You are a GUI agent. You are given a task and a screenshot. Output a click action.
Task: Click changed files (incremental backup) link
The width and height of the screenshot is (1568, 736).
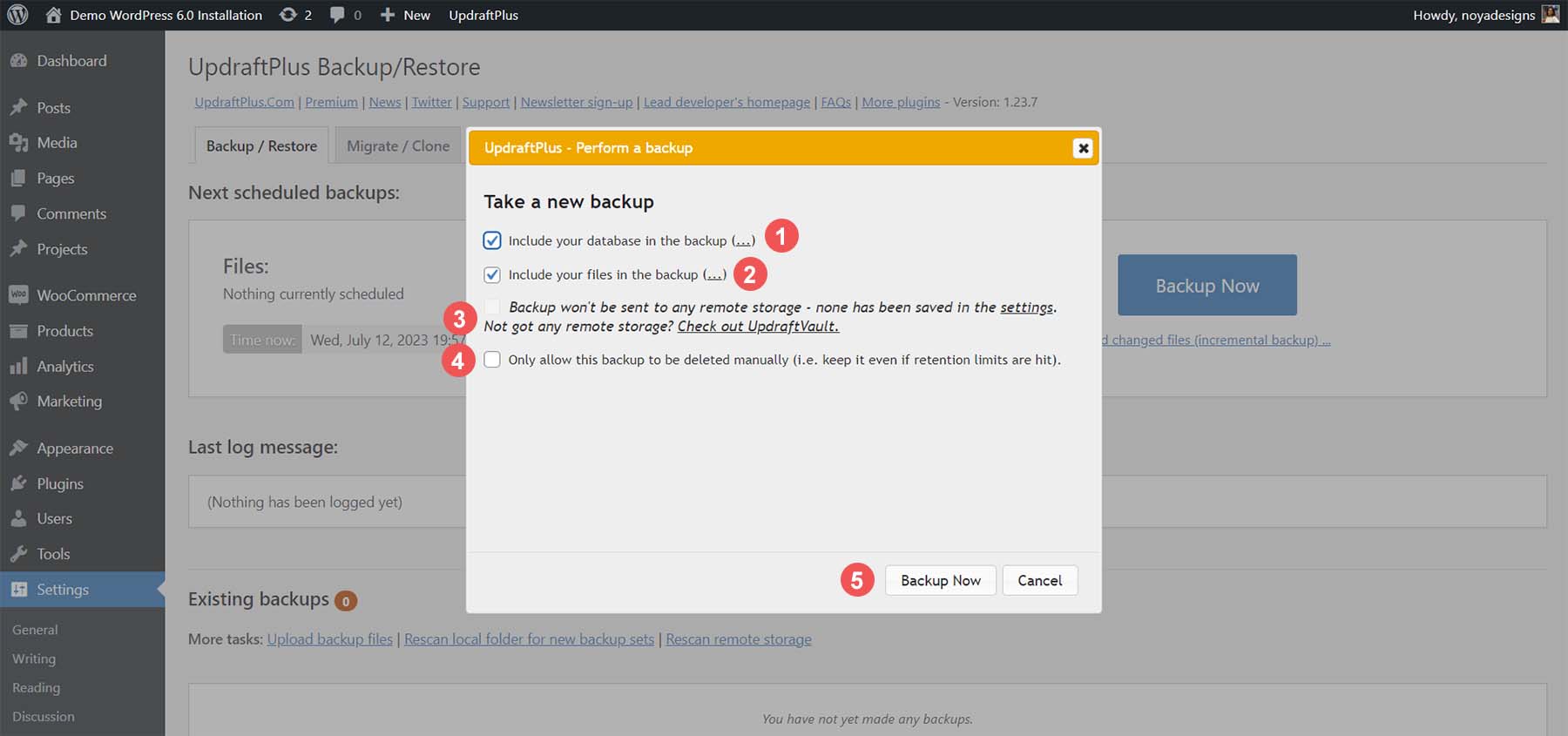[1216, 340]
